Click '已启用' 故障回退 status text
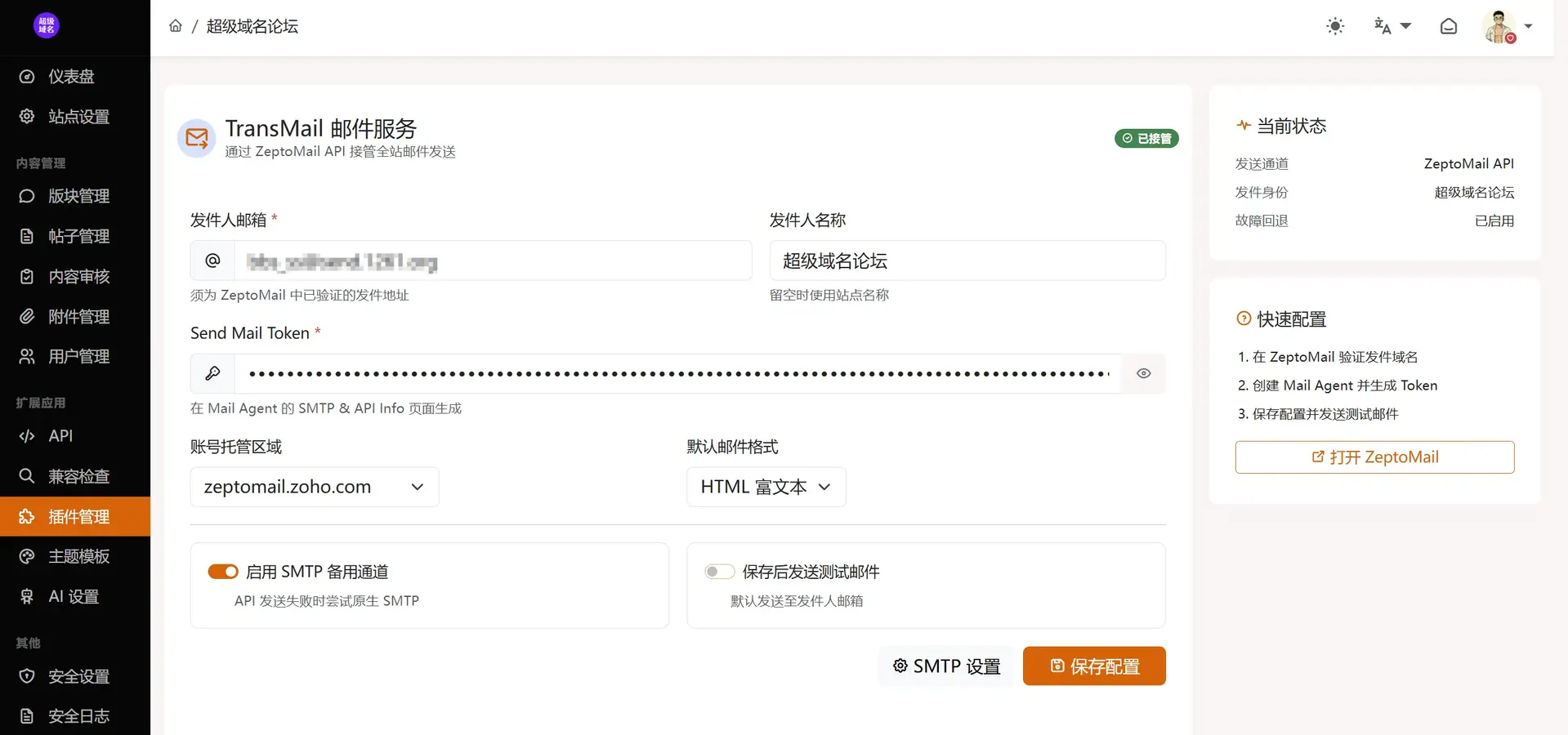 [x=1494, y=220]
